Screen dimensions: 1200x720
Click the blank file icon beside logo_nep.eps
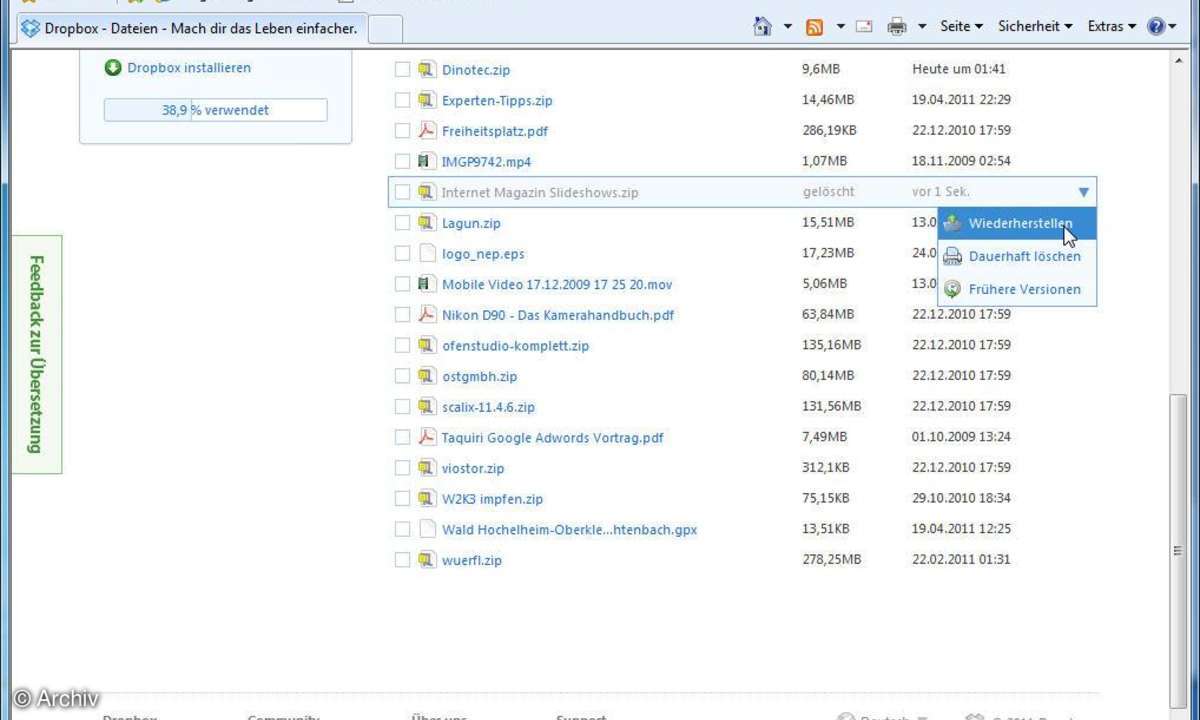[x=426, y=254]
